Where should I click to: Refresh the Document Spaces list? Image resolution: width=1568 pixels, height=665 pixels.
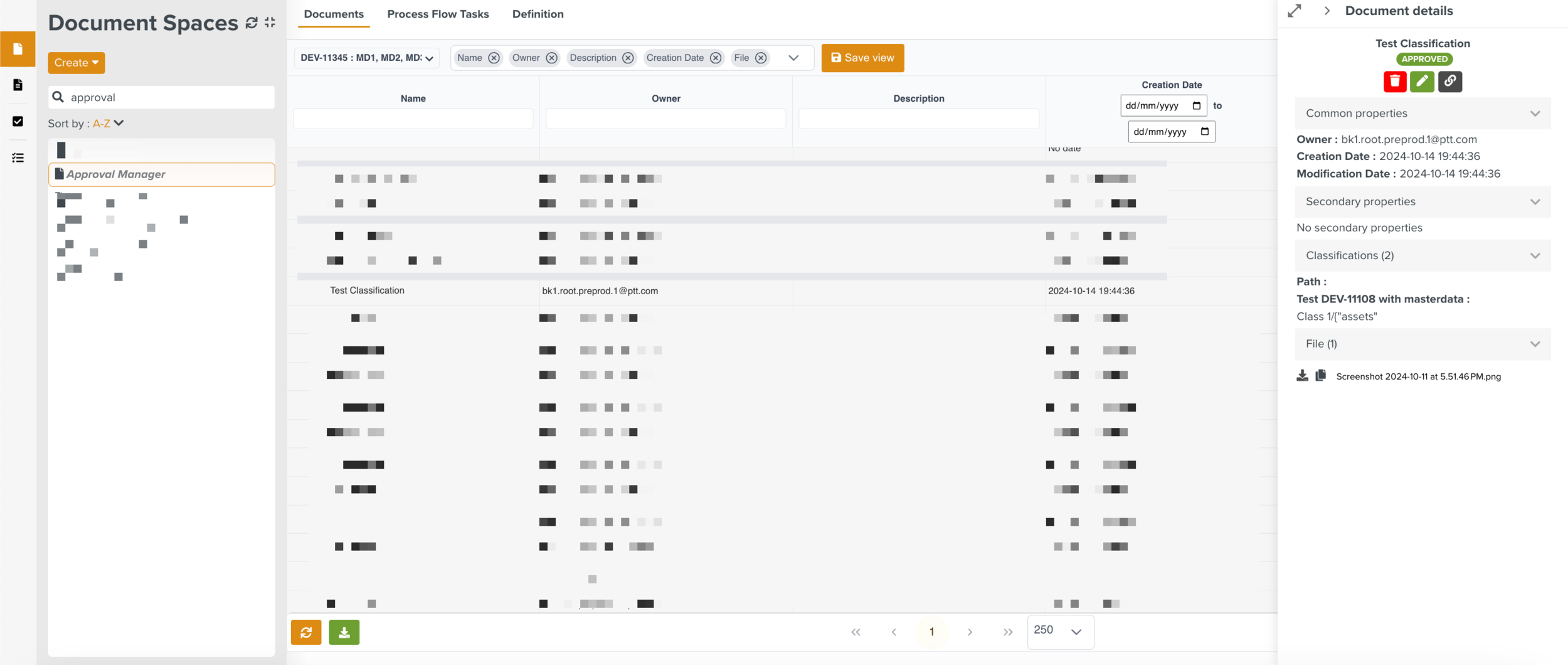(252, 23)
